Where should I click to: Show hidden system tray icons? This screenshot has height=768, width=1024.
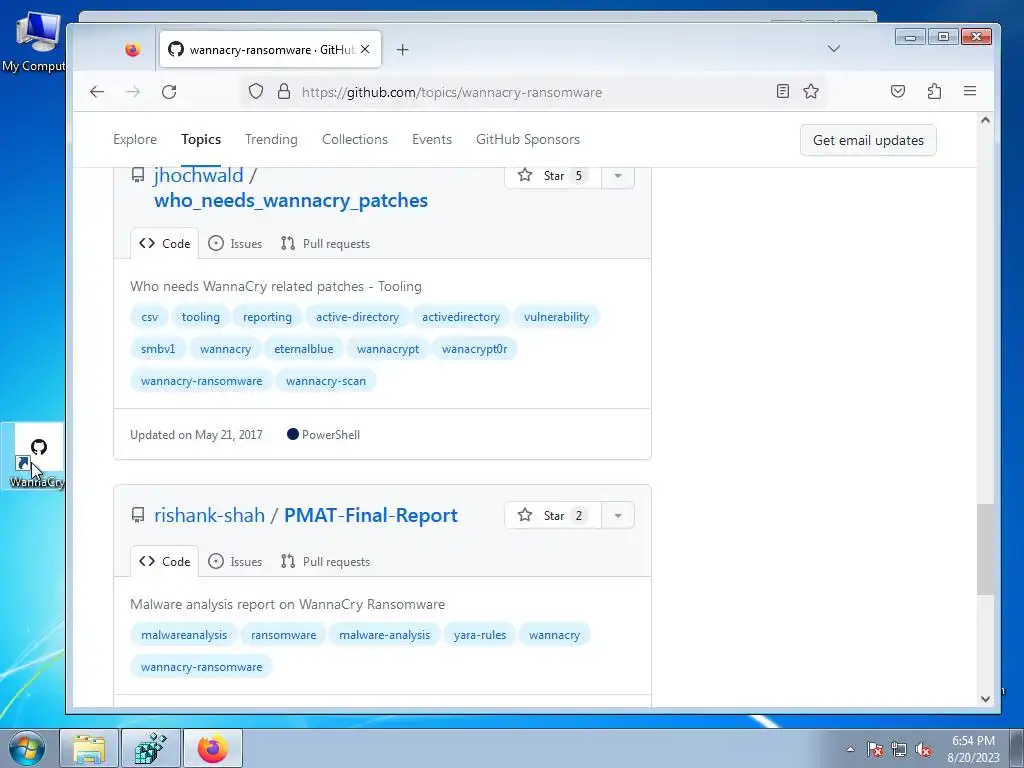click(x=850, y=749)
